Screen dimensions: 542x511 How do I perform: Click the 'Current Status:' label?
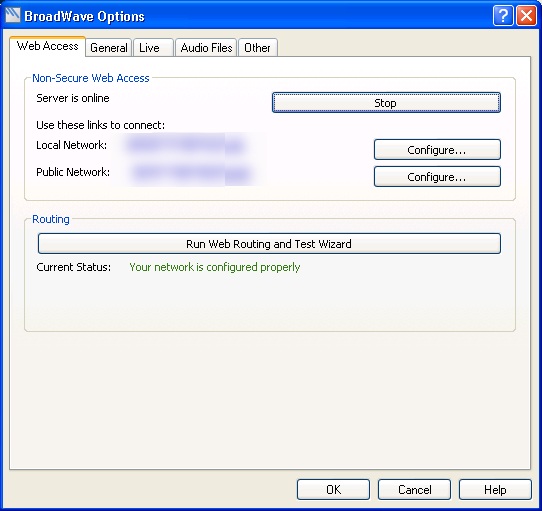click(74, 267)
